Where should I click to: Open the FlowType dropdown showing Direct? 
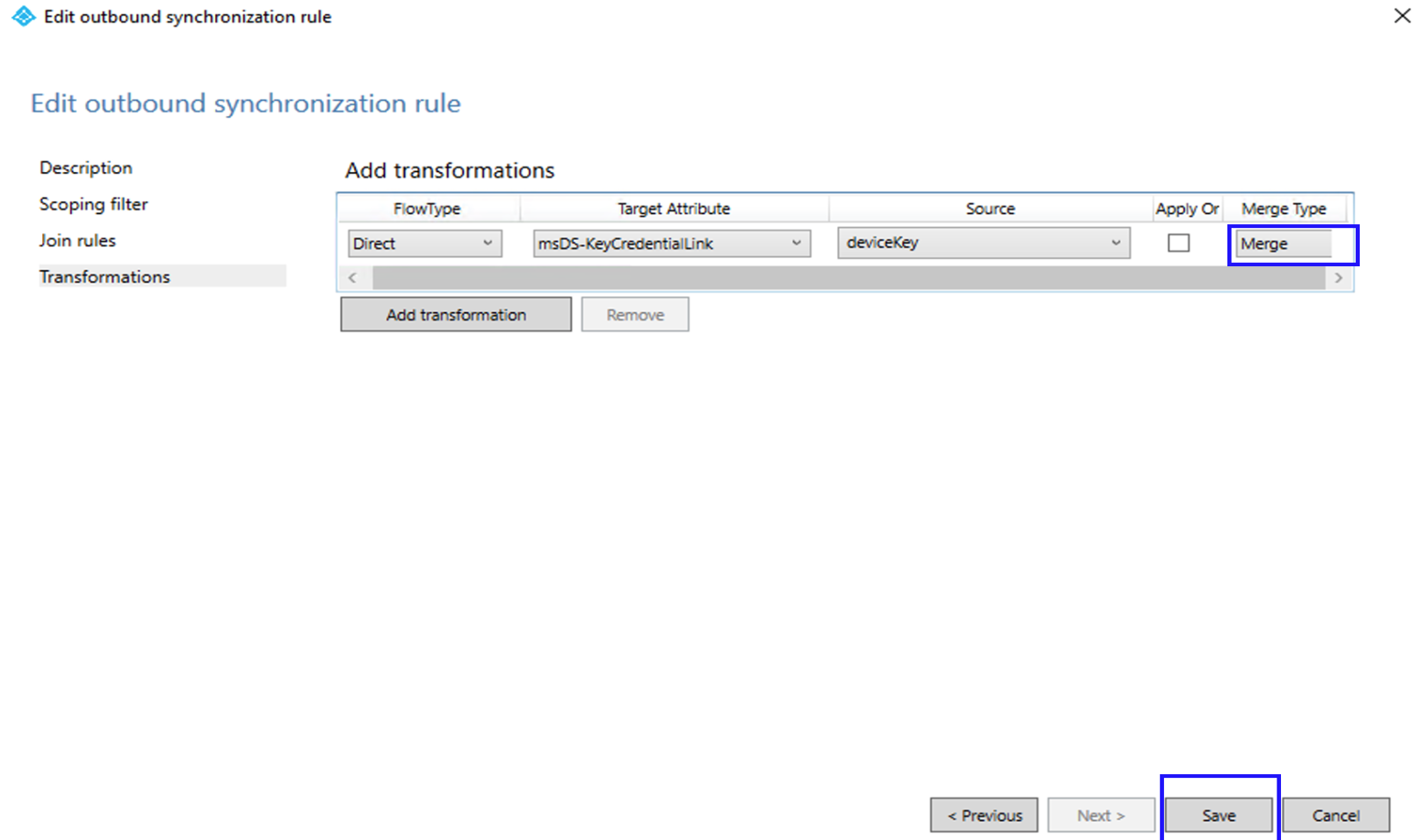click(x=490, y=242)
